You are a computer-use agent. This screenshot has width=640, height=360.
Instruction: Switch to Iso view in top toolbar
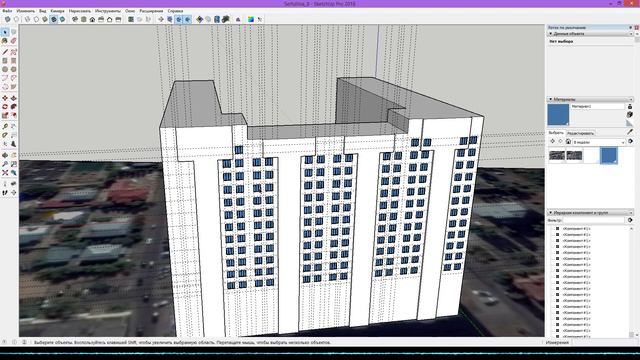click(x=75, y=19)
